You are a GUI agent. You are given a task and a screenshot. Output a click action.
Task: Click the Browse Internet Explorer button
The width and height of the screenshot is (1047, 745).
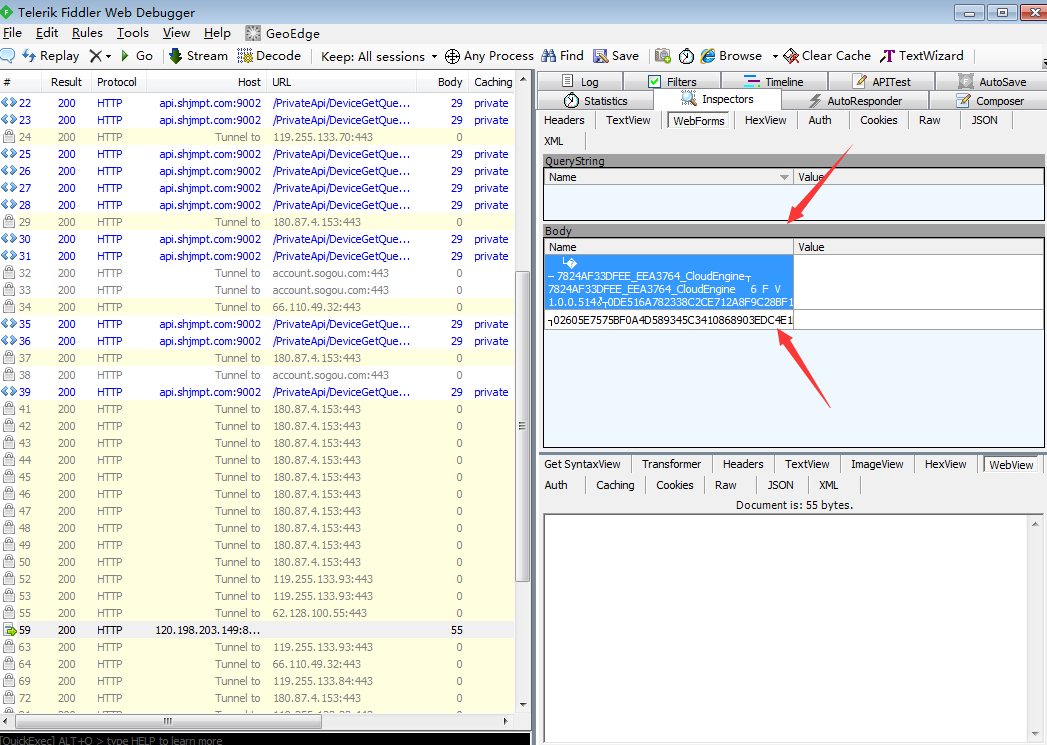(x=731, y=56)
